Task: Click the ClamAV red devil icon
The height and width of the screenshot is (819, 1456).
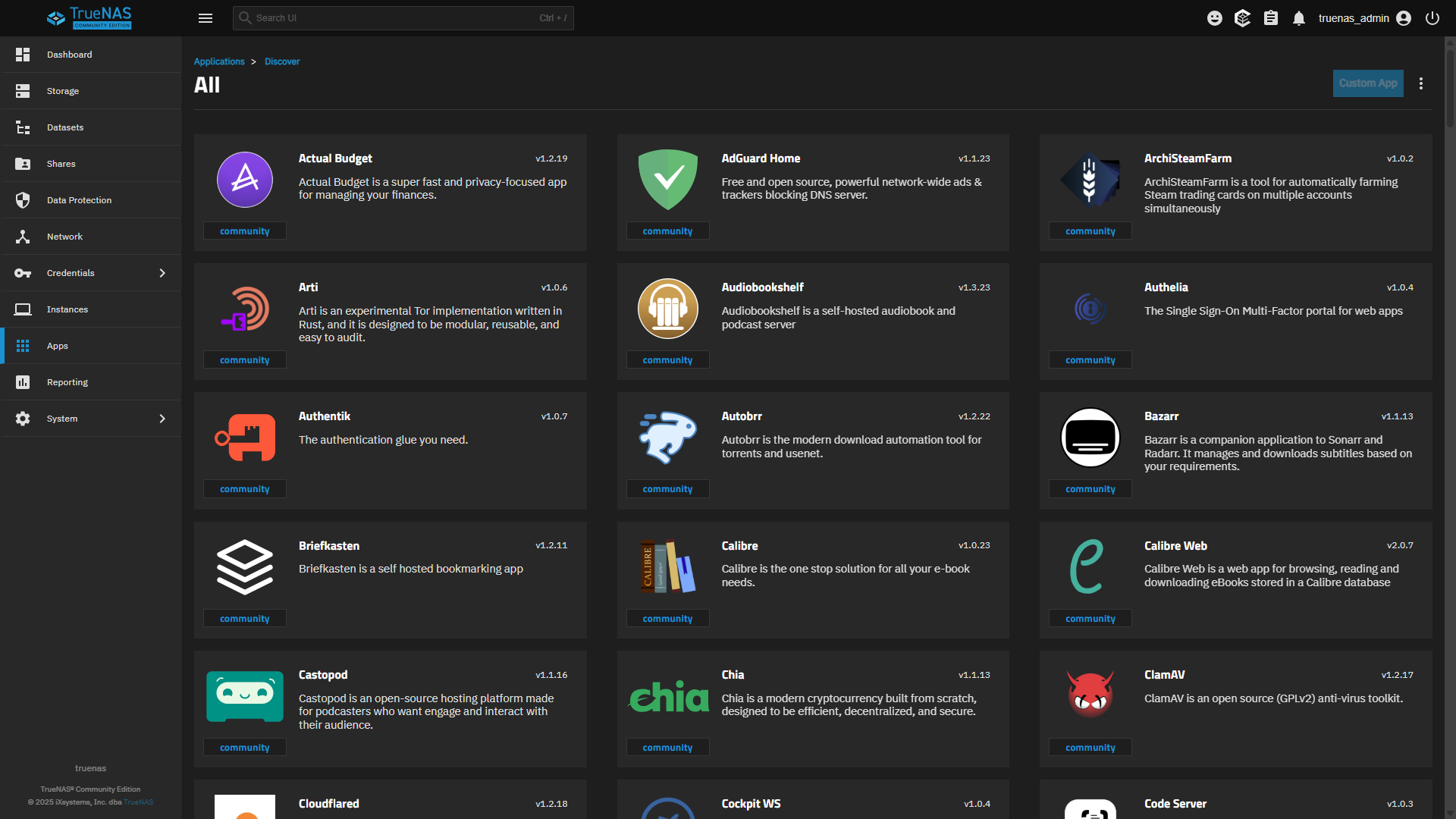Action: coord(1090,695)
